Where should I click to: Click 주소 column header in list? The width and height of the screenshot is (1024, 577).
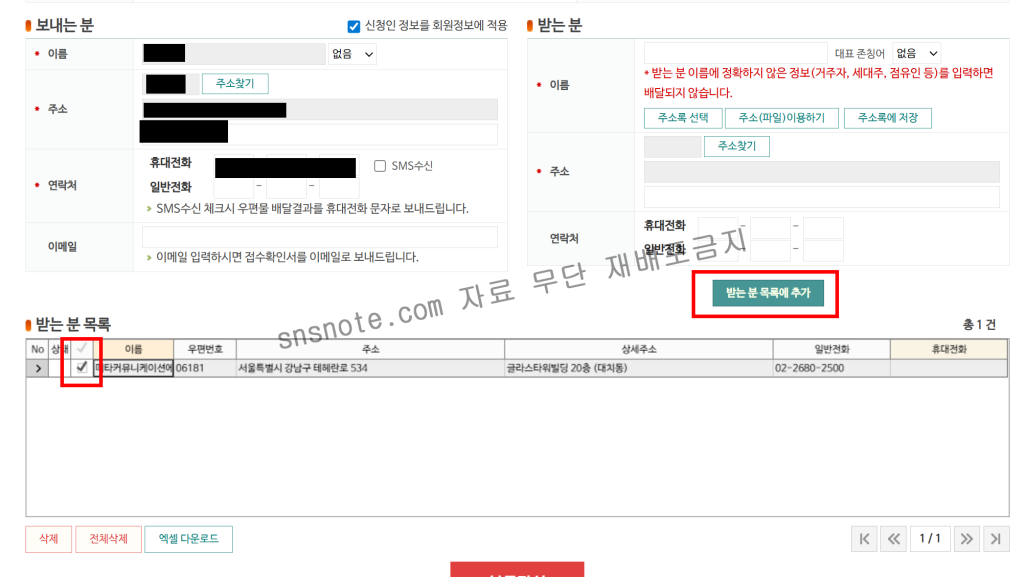[370, 349]
